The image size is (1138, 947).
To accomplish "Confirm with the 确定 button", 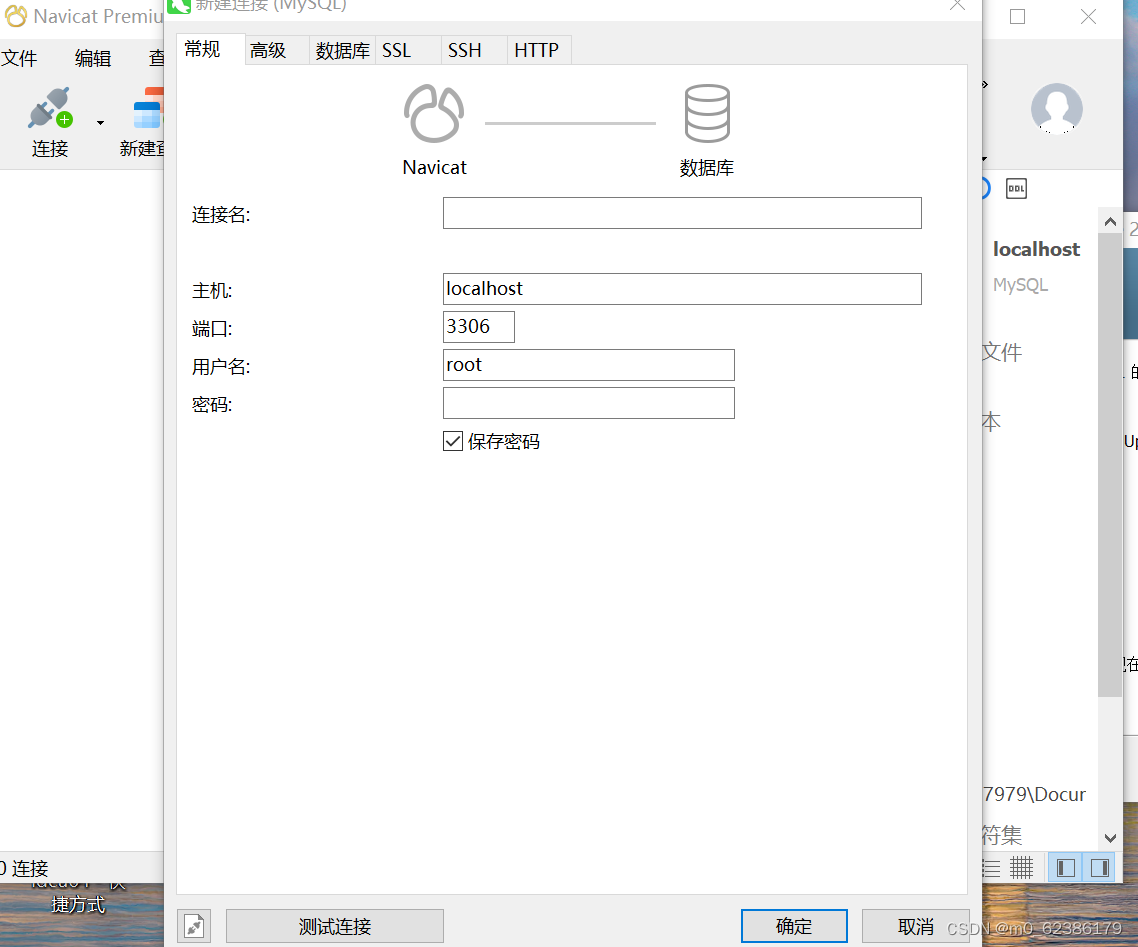I will coord(794,926).
